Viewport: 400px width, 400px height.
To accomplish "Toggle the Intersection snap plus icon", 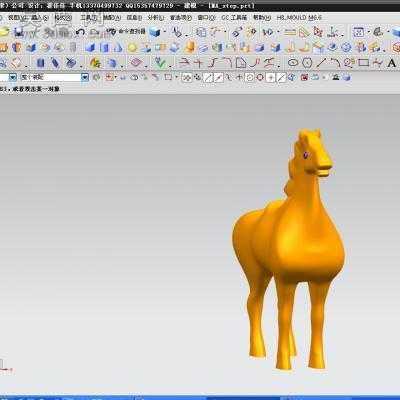I will (x=239, y=78).
